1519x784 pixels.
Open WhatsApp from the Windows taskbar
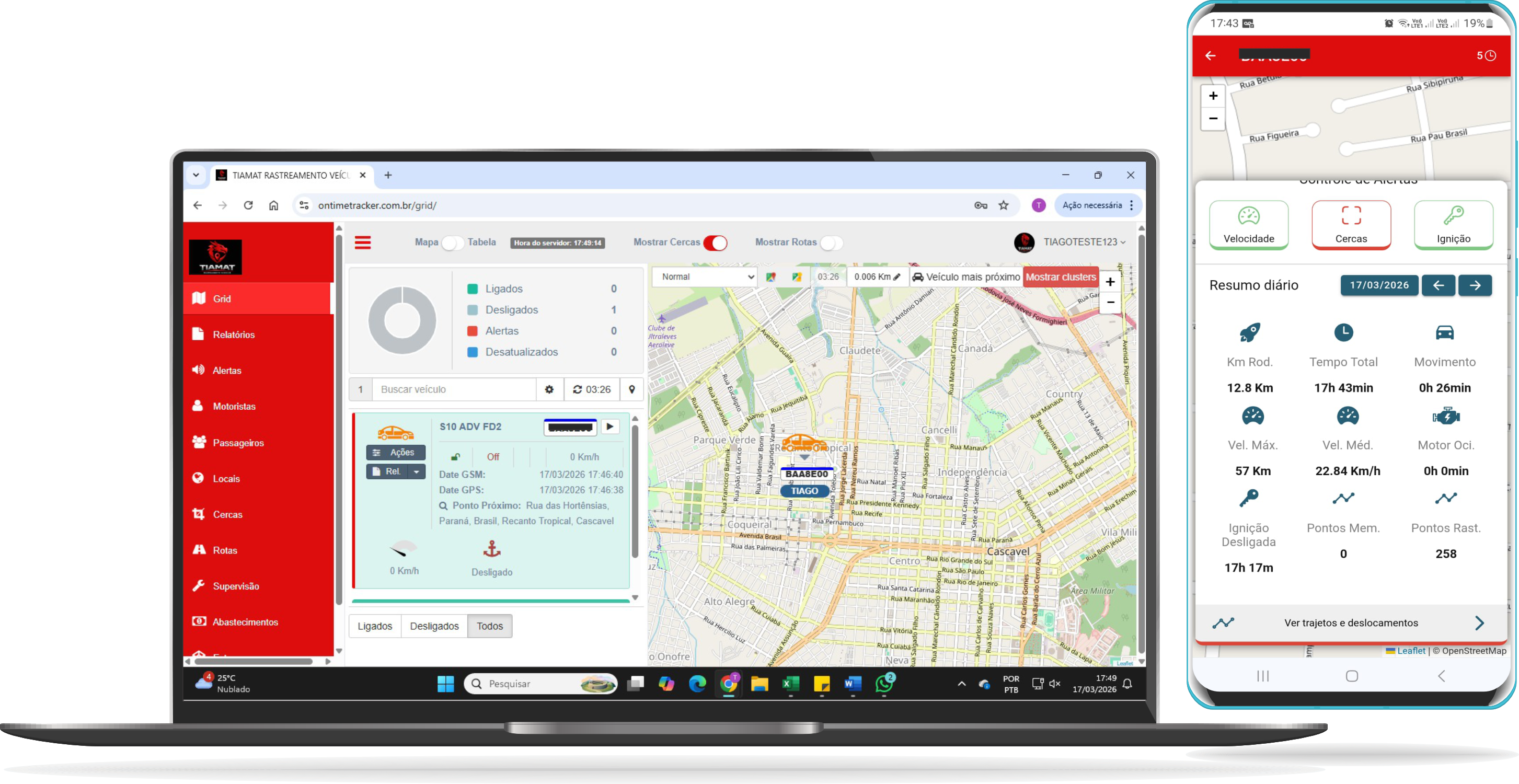(884, 683)
